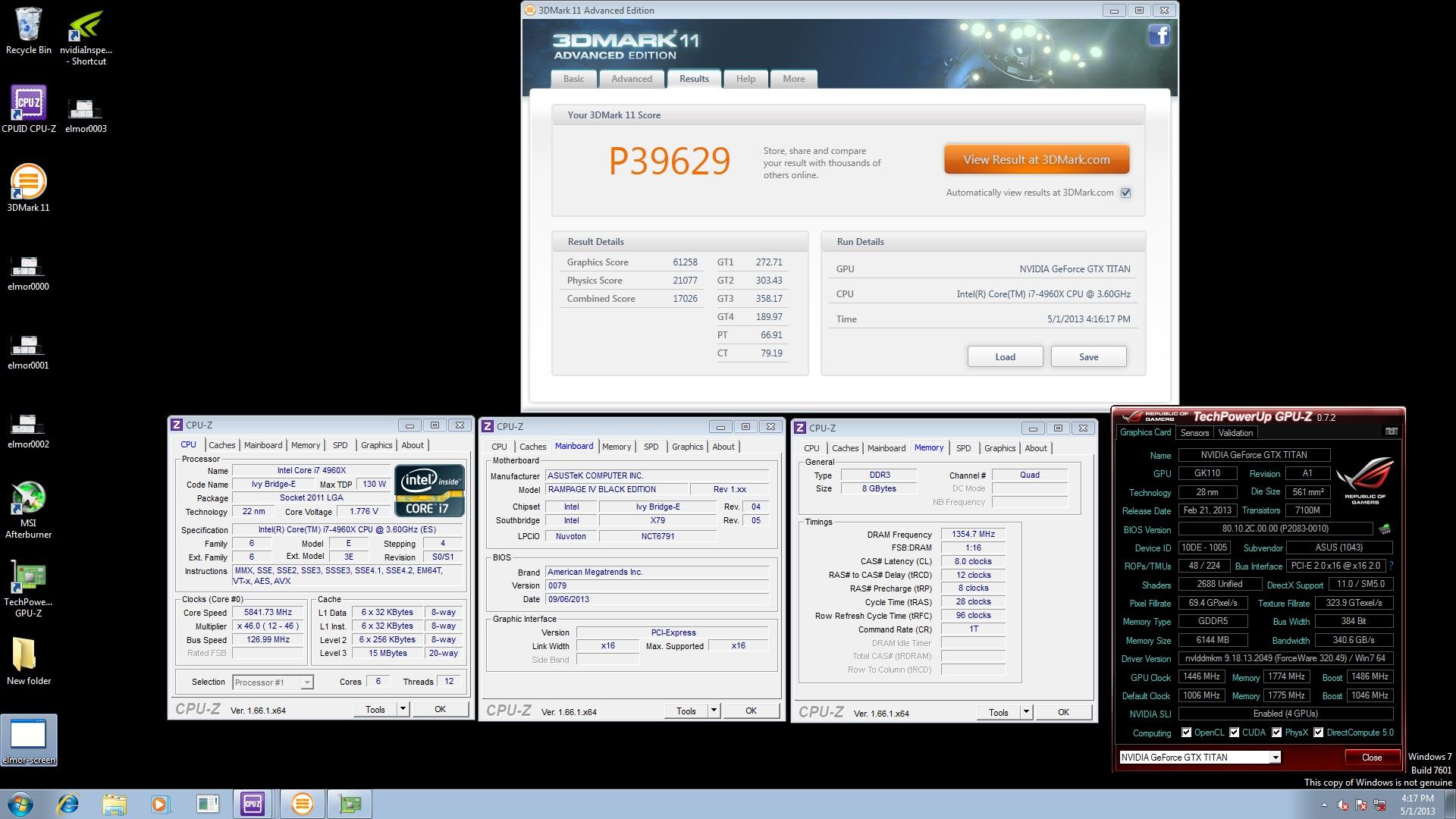Click the Close button in GPU-Z

tap(1372, 758)
